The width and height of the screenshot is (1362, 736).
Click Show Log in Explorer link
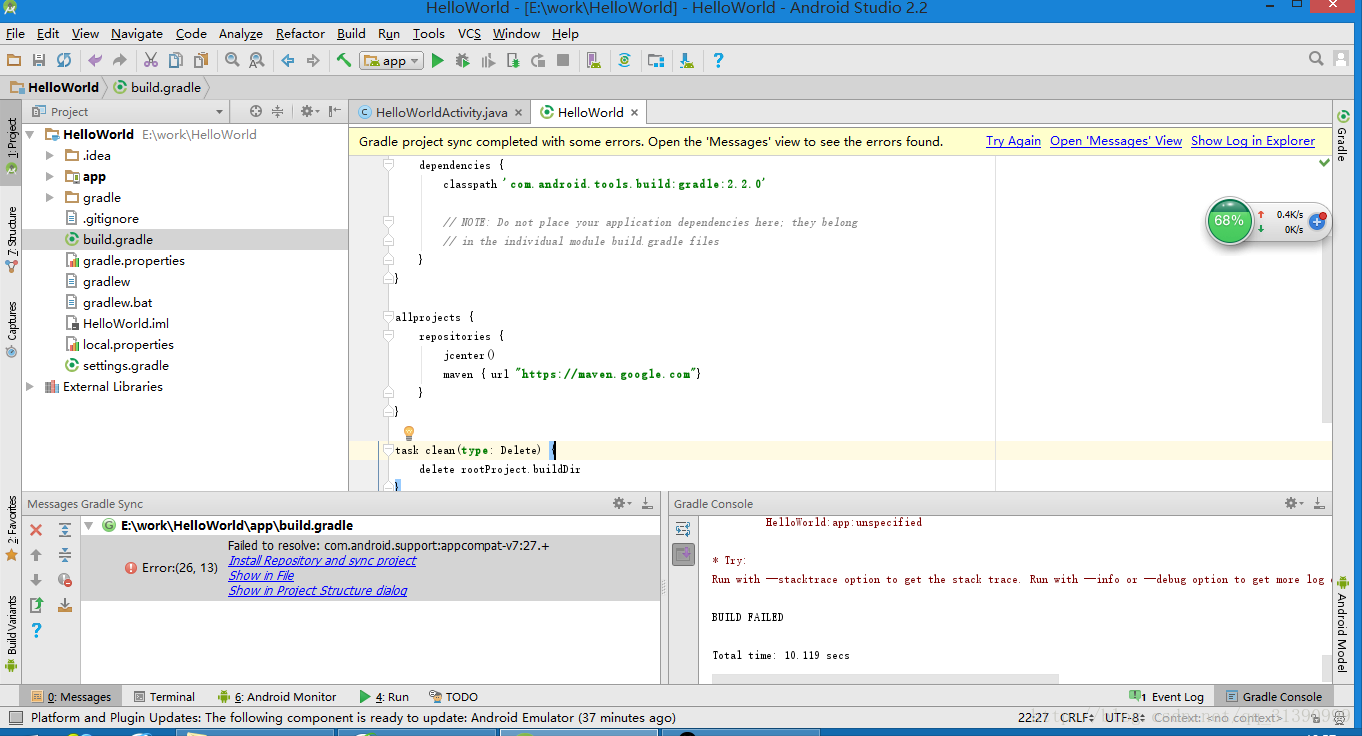coord(1253,141)
